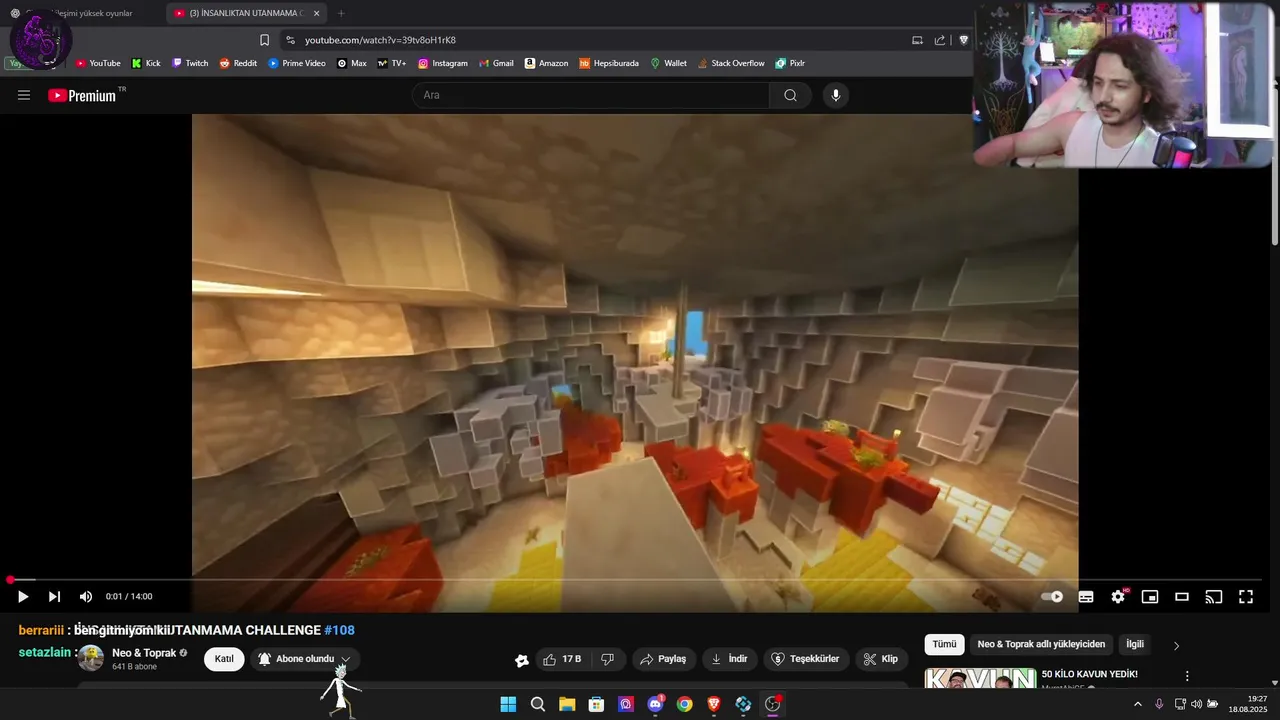
Task: Like the video (17 B)
Action: click(x=561, y=659)
